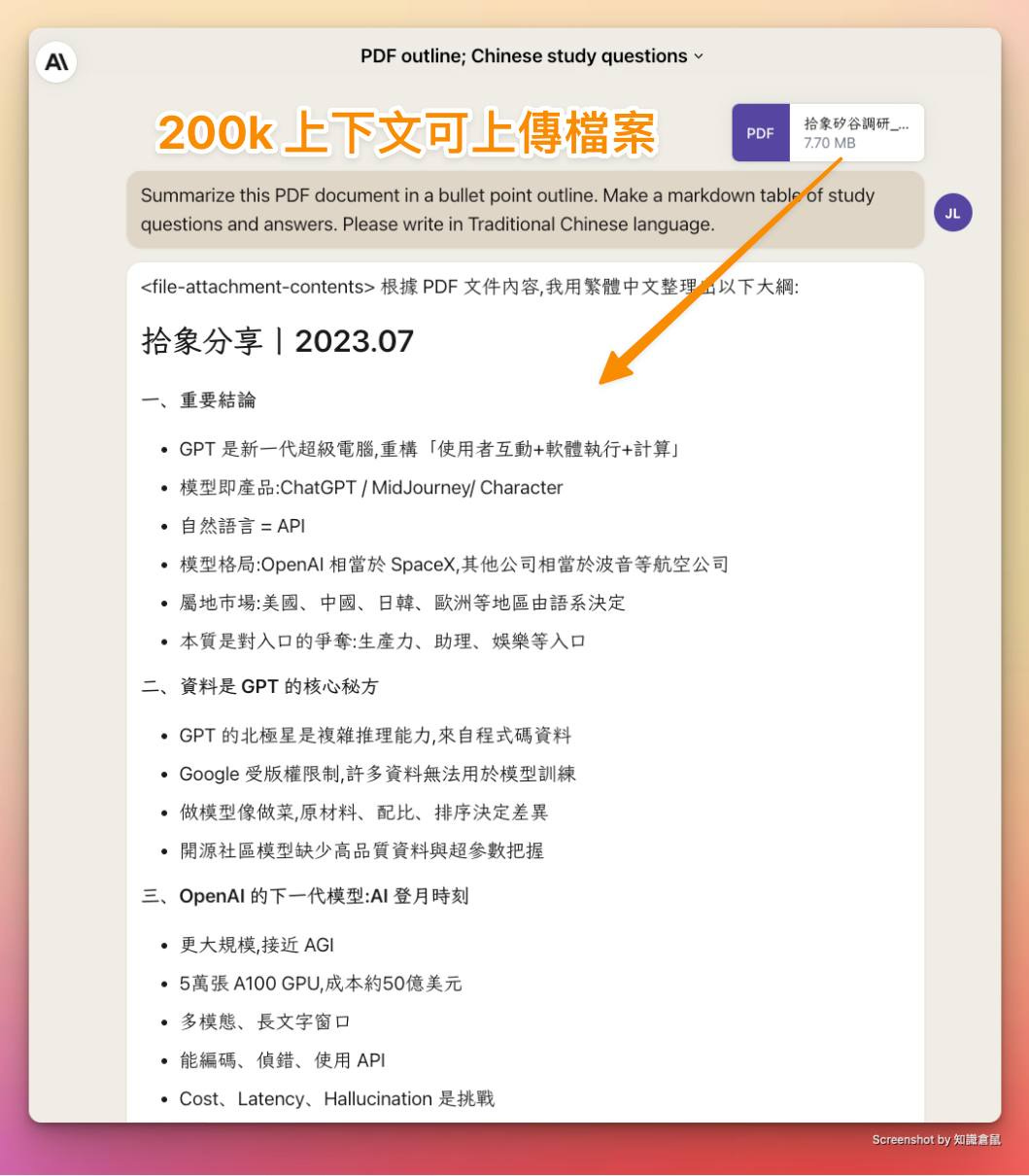1029x1176 pixels.
Task: Click the bullet '屬地市場:美國、中國、日韓'
Action: click(x=402, y=603)
